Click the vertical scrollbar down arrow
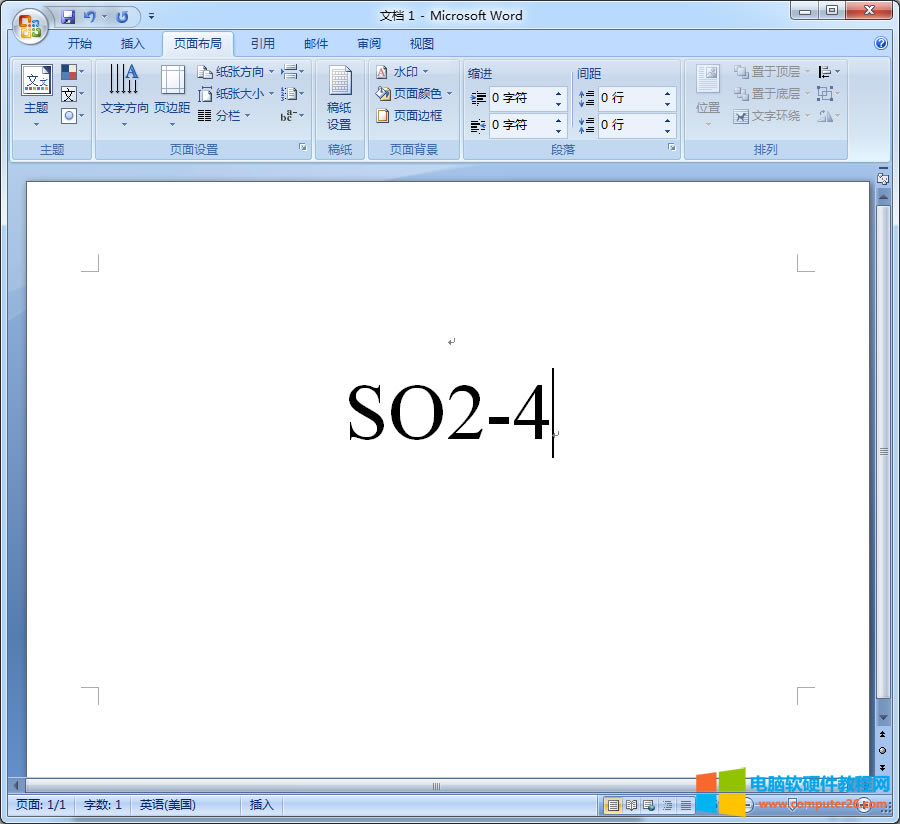Screen dimensions: 900x824 tap(882, 716)
